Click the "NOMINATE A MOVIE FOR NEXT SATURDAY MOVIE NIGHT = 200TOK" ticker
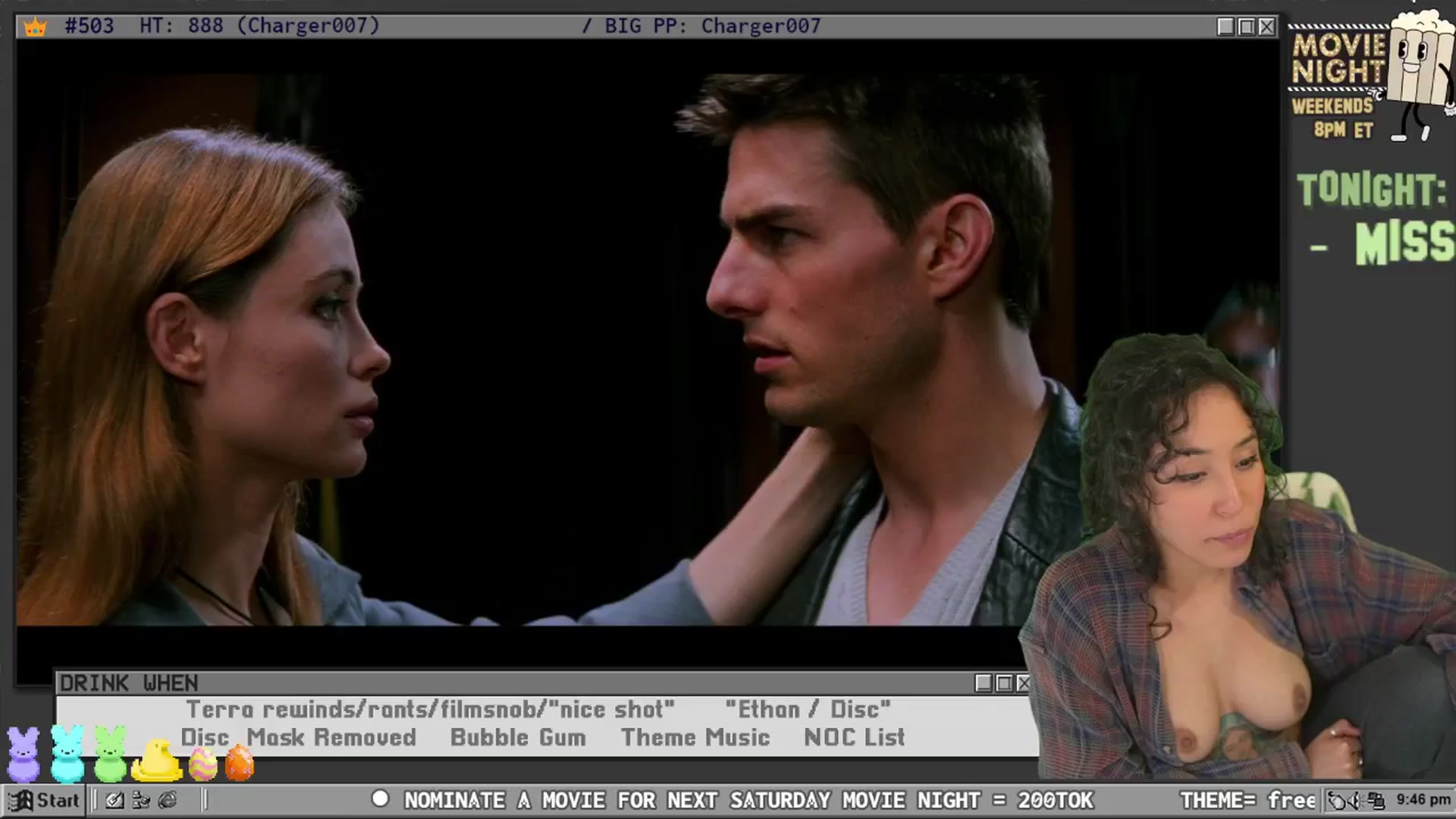Screen dimensions: 1456x819 (x=748, y=801)
